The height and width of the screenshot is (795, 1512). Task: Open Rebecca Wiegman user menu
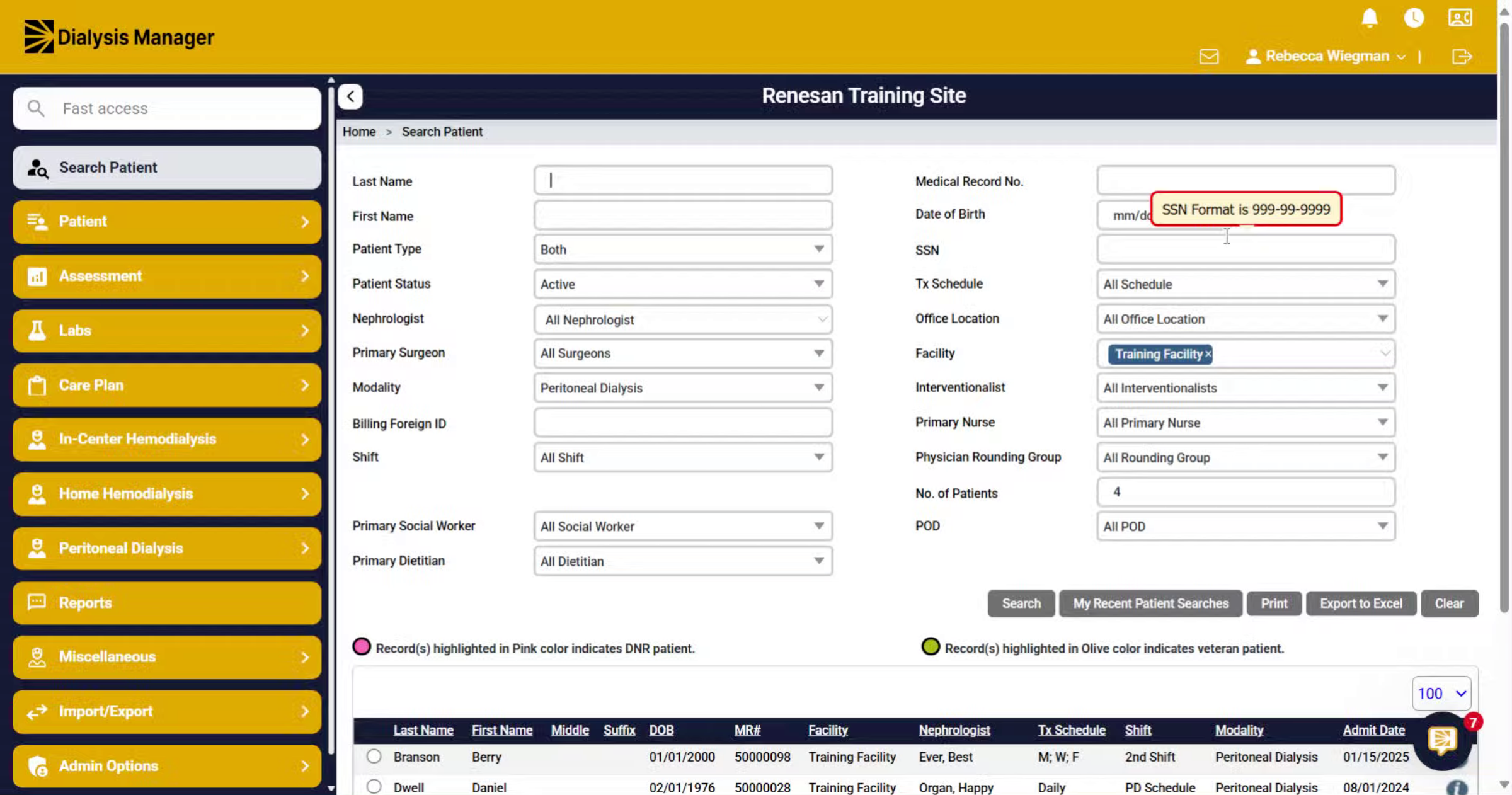click(x=1326, y=56)
